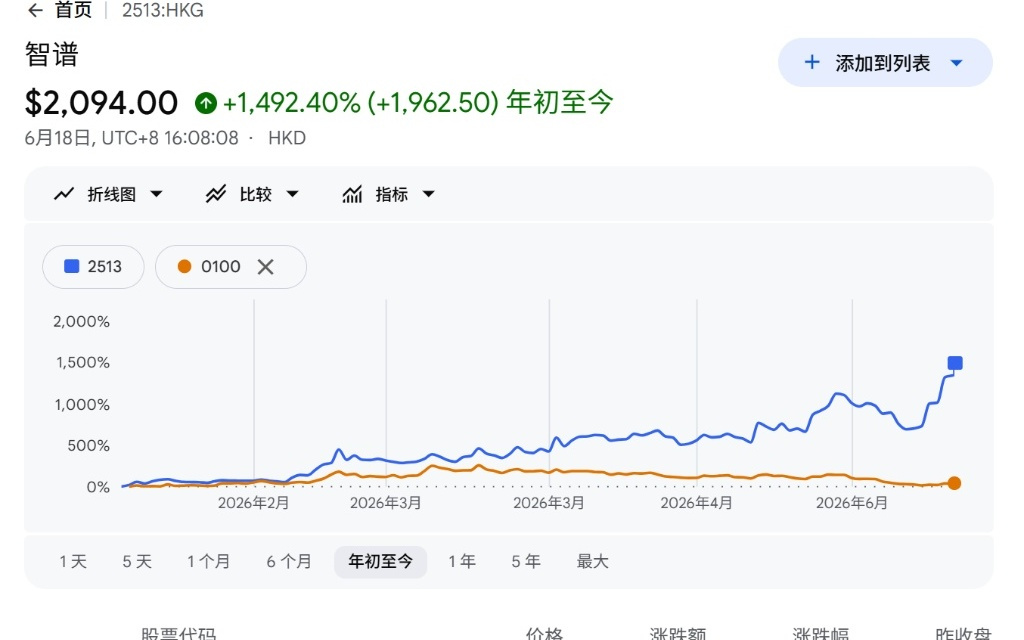Click the 500% axis label
Image resolution: width=1024 pixels, height=640 pixels.
click(88, 445)
